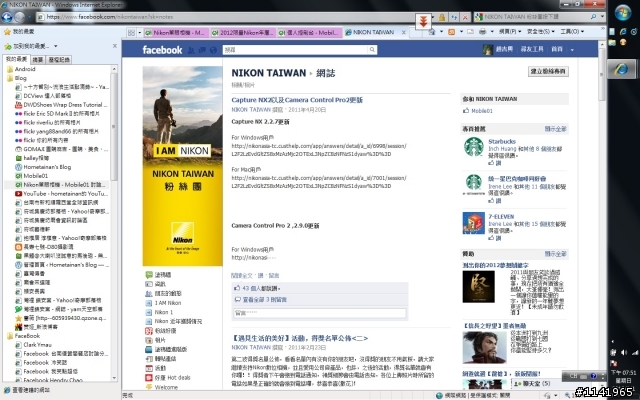
Task: Click the orange RSS feeds icon
Action: (451, 32)
